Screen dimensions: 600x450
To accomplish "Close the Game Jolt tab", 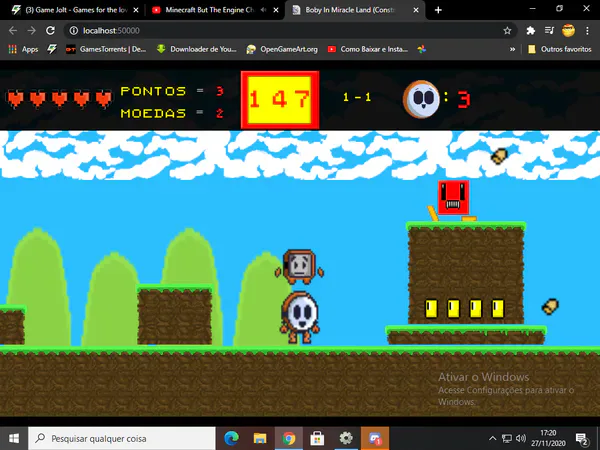I will tap(136, 10).
